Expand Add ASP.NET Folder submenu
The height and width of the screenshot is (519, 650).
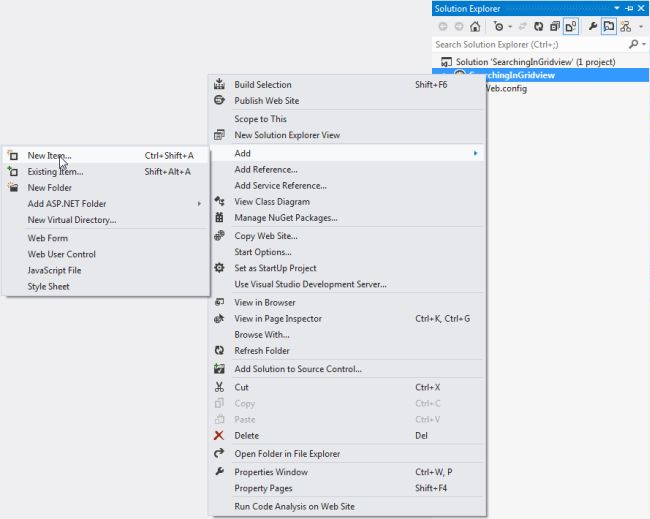105,204
